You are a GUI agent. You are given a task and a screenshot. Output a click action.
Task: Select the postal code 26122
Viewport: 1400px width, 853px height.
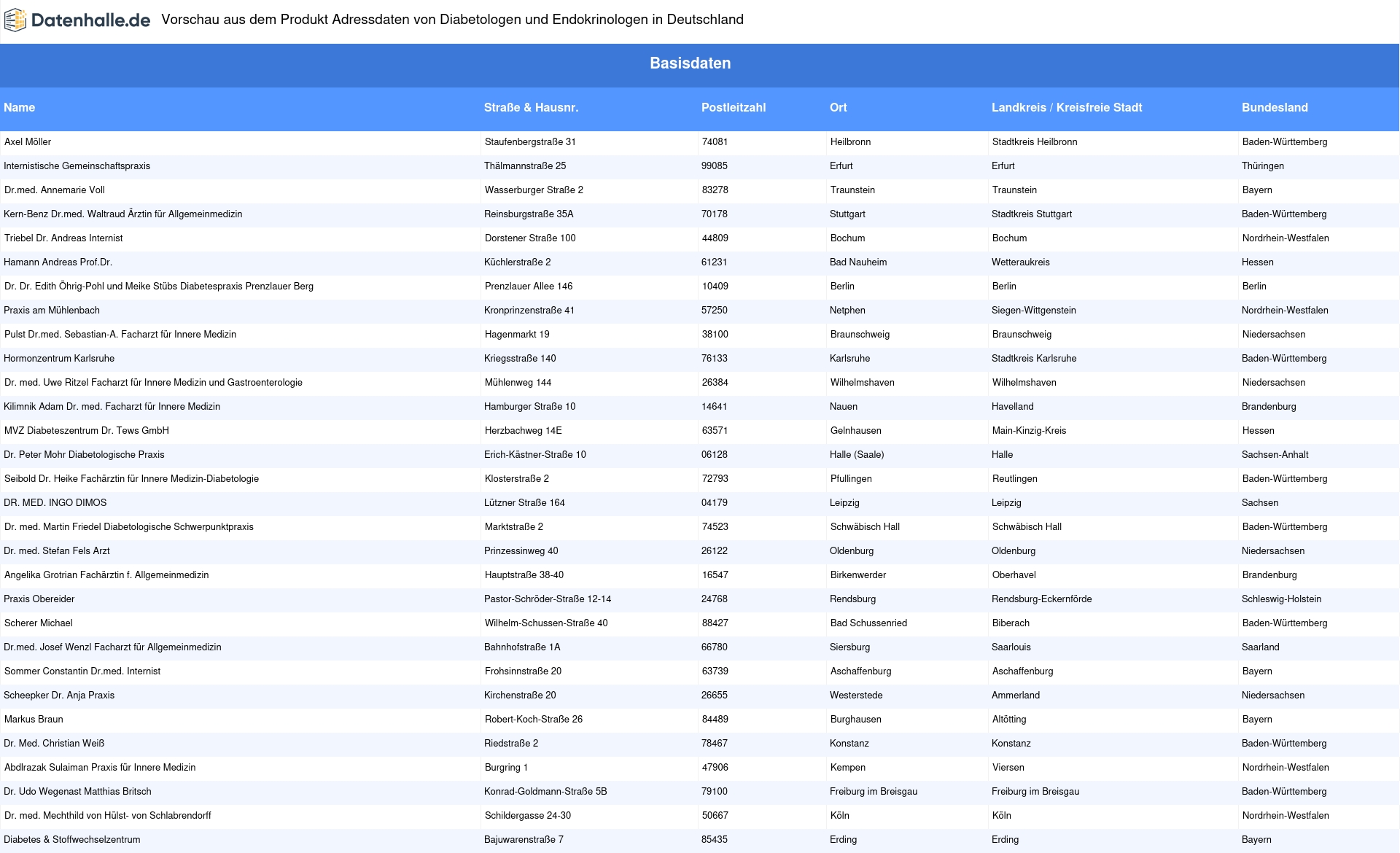715,551
